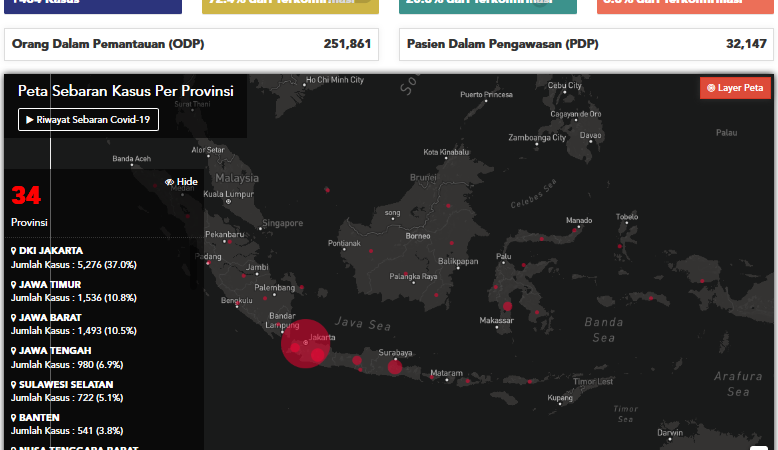Select SULAWESI SELATAN province entry
This screenshot has height=450, width=778.
tap(66, 385)
